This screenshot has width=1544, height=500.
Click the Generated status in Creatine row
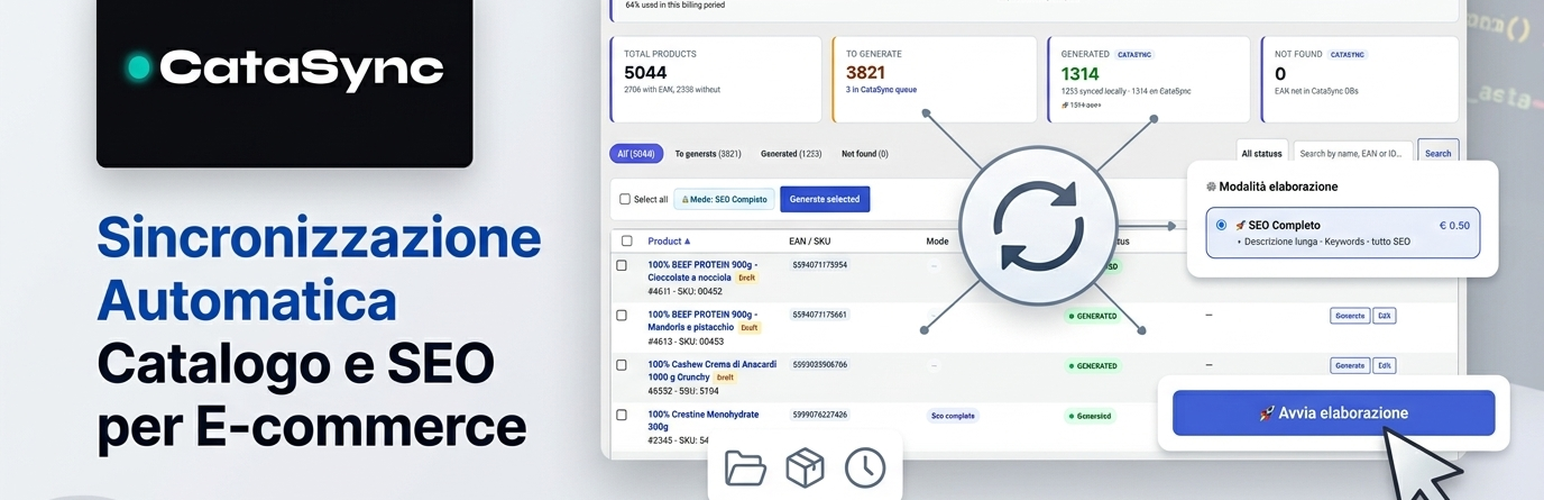[x=1092, y=415]
